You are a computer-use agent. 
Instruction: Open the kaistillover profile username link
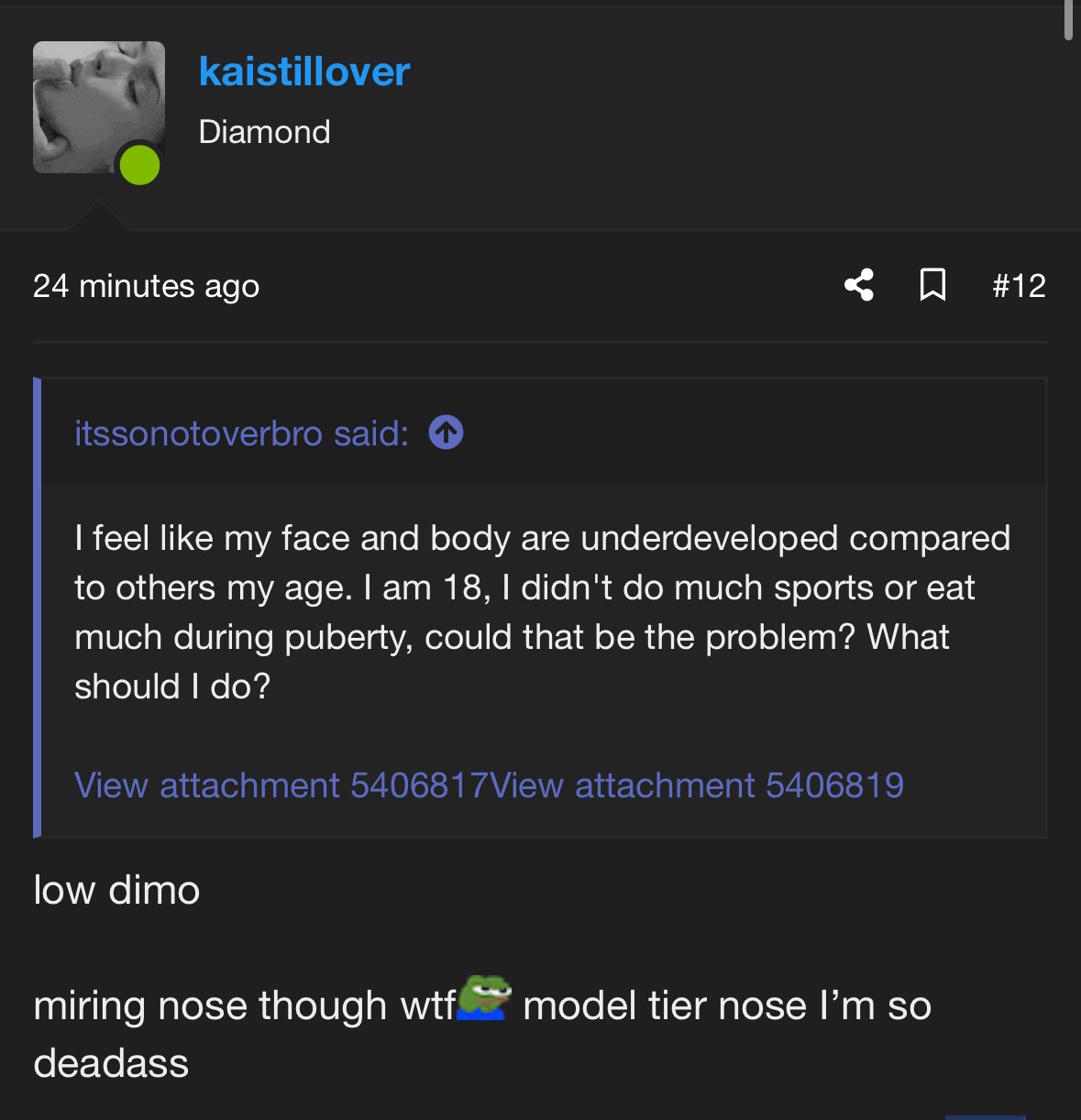pos(304,71)
